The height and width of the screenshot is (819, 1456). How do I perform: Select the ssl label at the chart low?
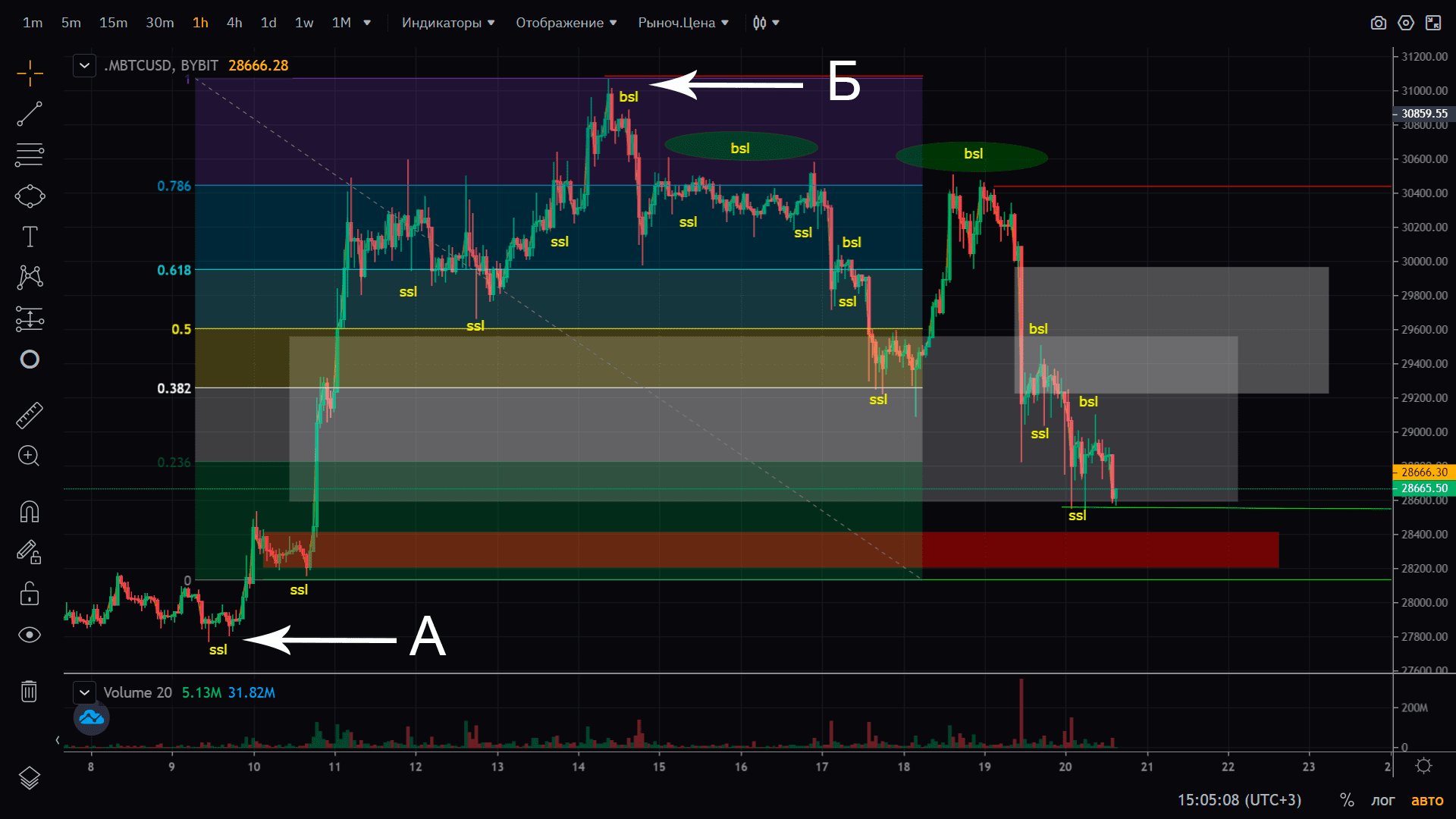point(218,650)
